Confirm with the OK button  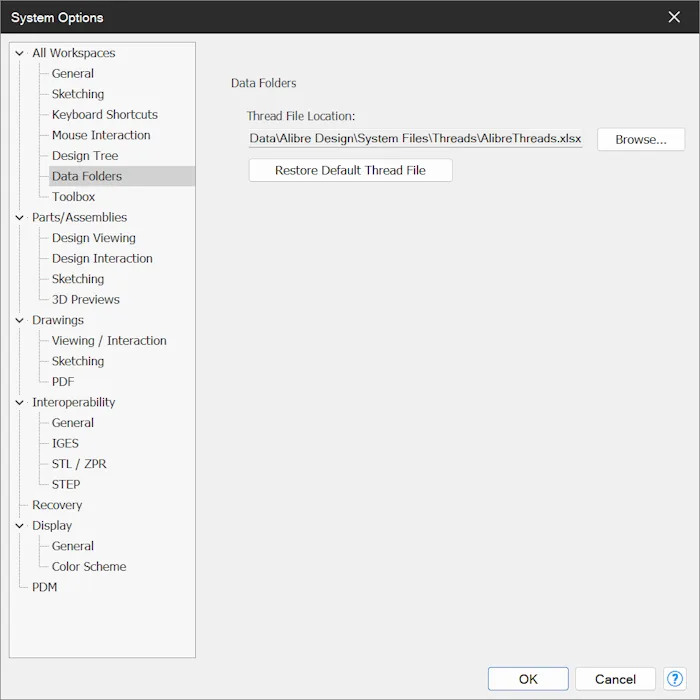point(528,679)
